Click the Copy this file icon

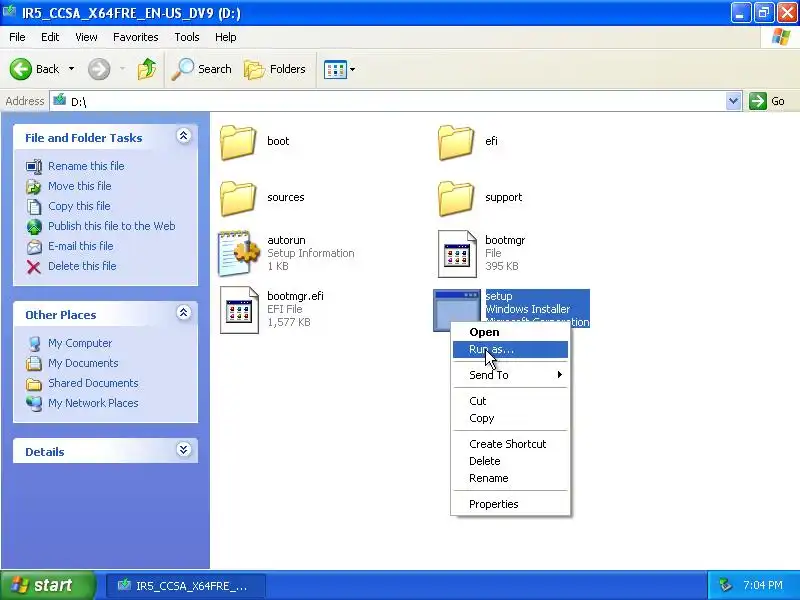(34, 207)
